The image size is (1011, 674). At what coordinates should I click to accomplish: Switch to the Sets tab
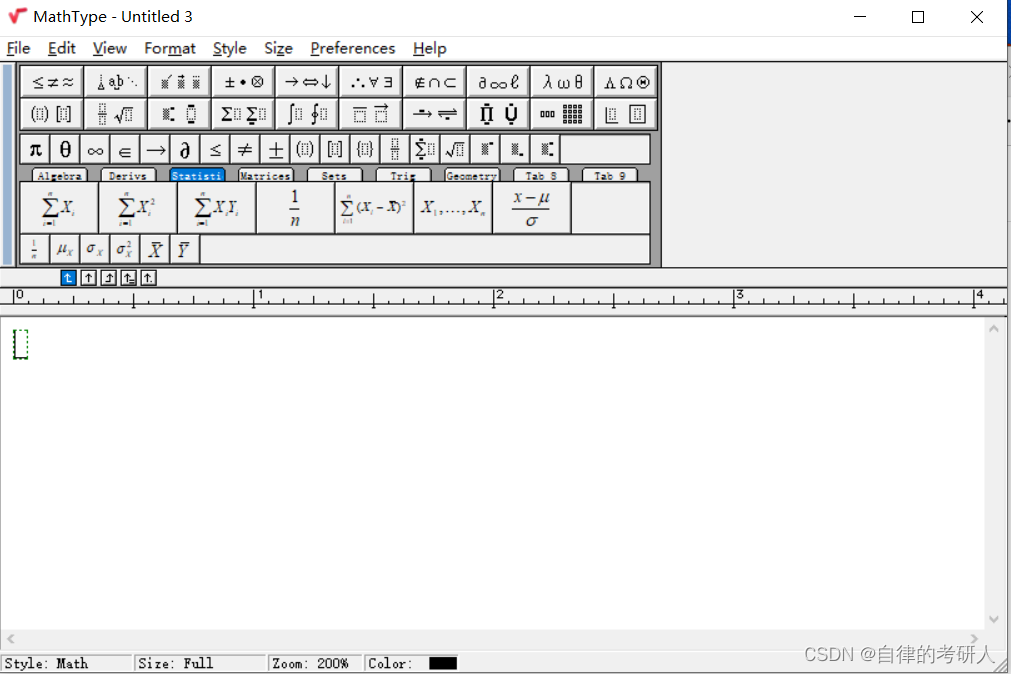pos(334,175)
